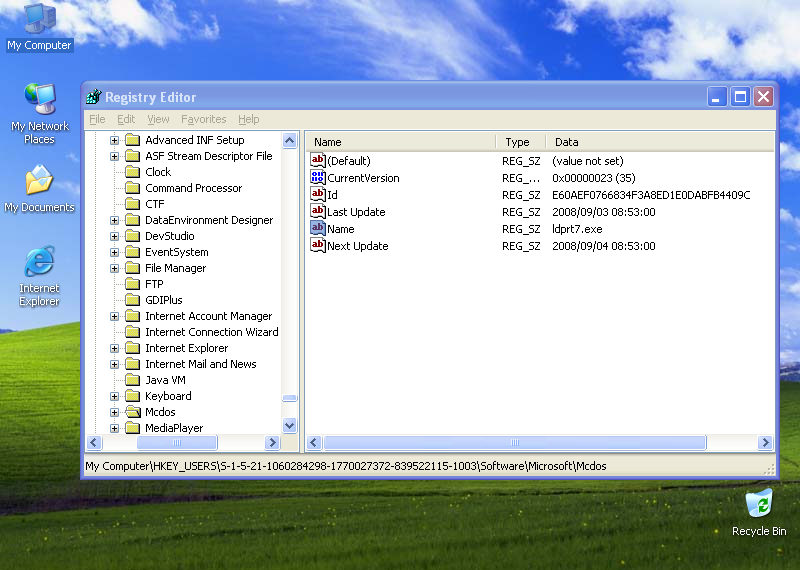This screenshot has height=570, width=800.
Task: Expand the Internet Explorer registry key
Action: coord(114,349)
